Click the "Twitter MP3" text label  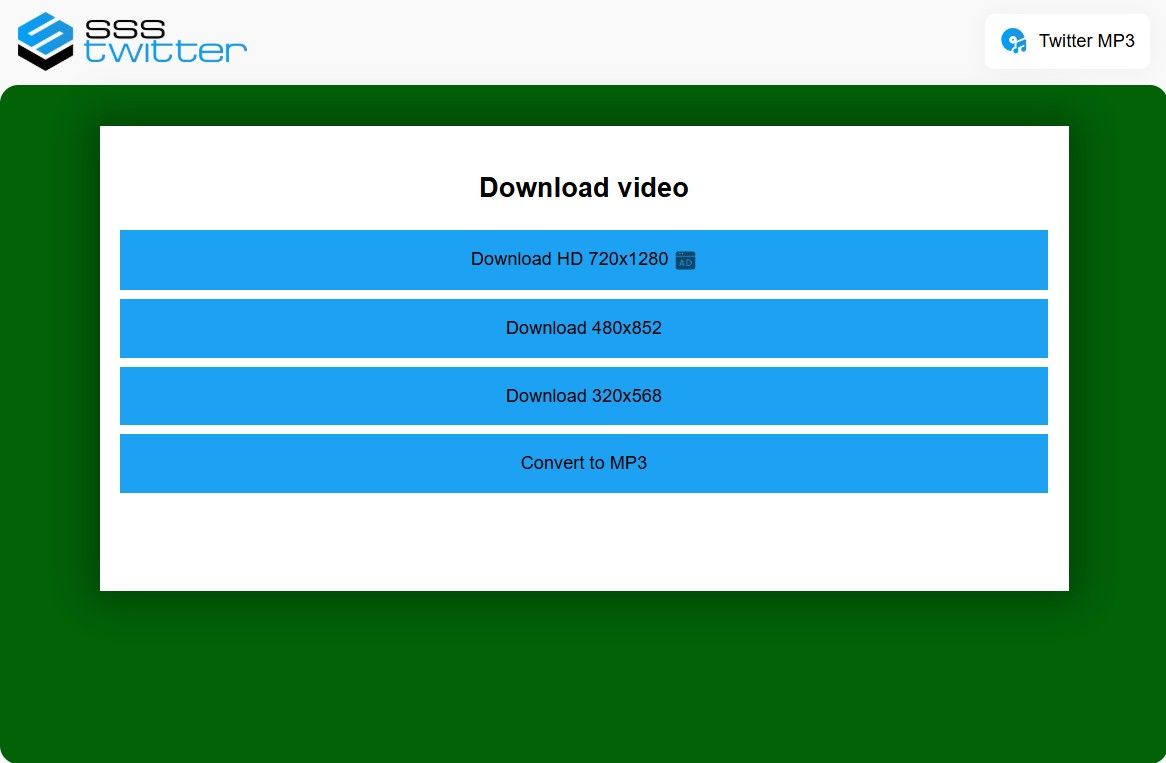(x=1086, y=41)
